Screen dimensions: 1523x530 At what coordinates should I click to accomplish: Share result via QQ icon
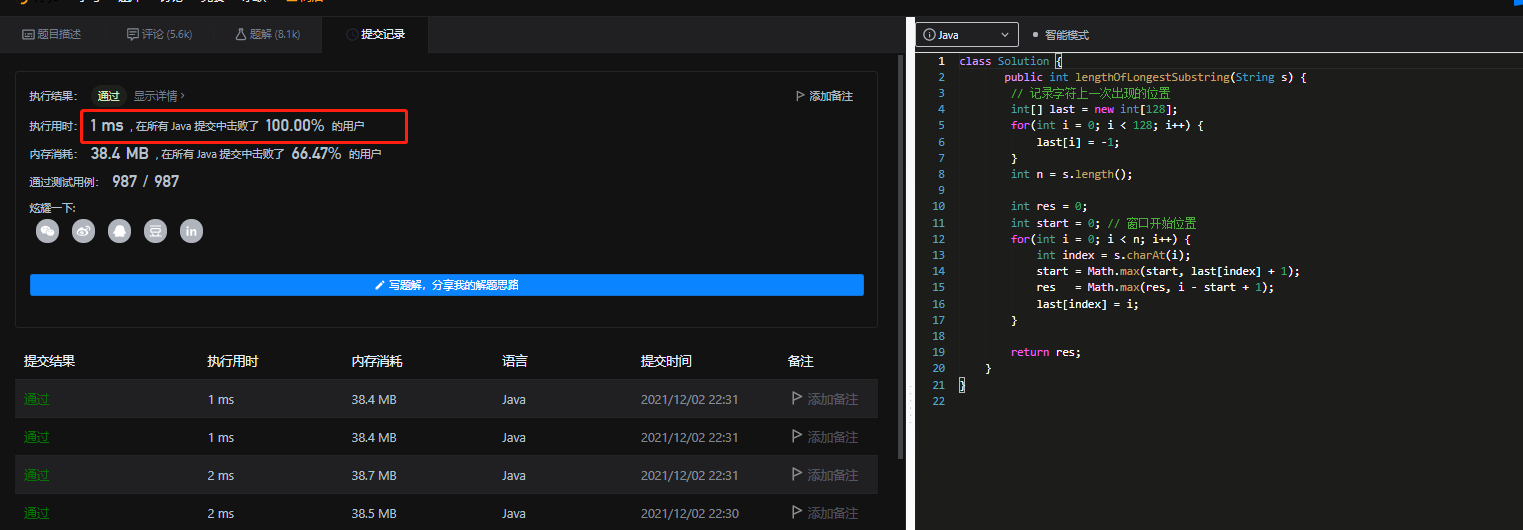(x=119, y=231)
